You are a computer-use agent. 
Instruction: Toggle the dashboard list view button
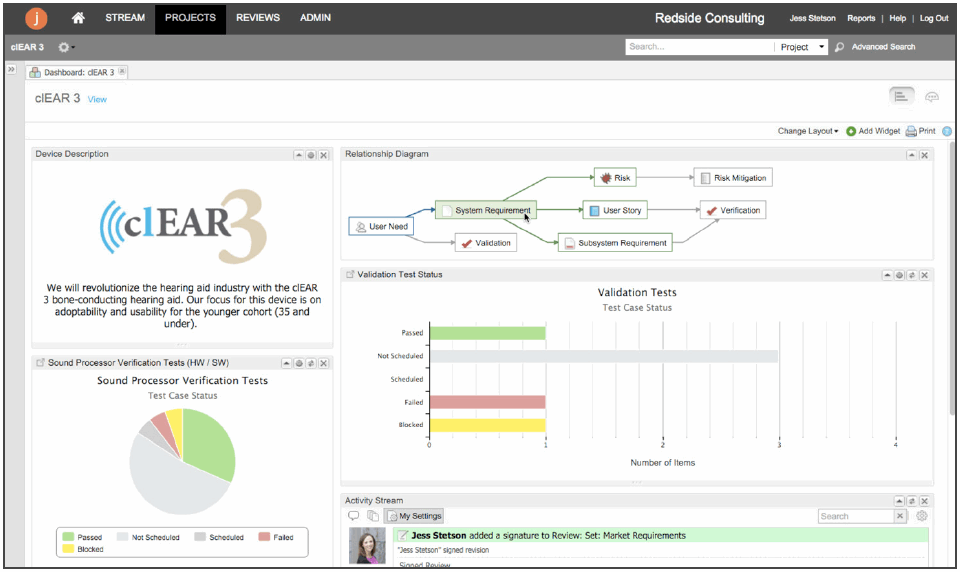click(901, 96)
